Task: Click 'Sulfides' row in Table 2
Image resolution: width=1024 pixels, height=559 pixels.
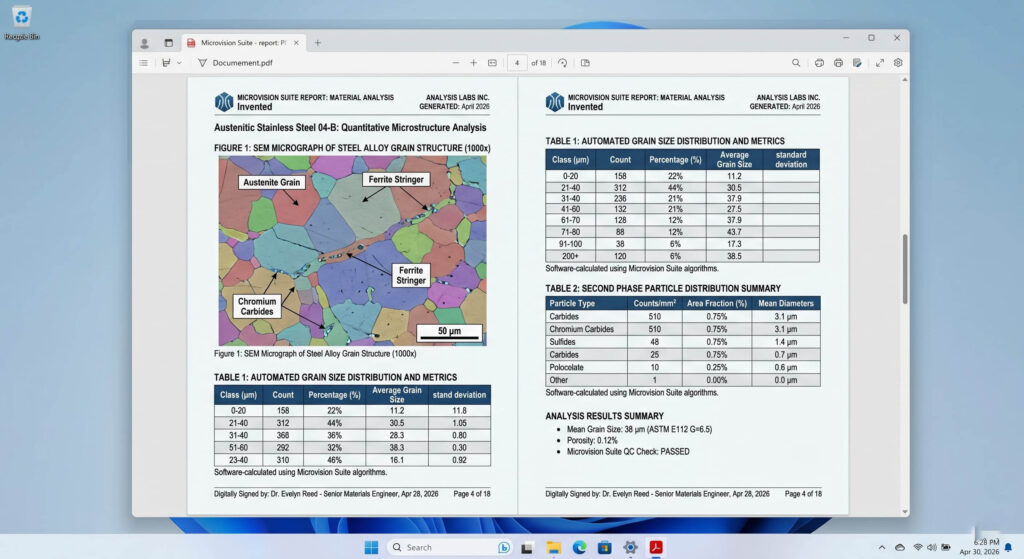Action: (682, 342)
